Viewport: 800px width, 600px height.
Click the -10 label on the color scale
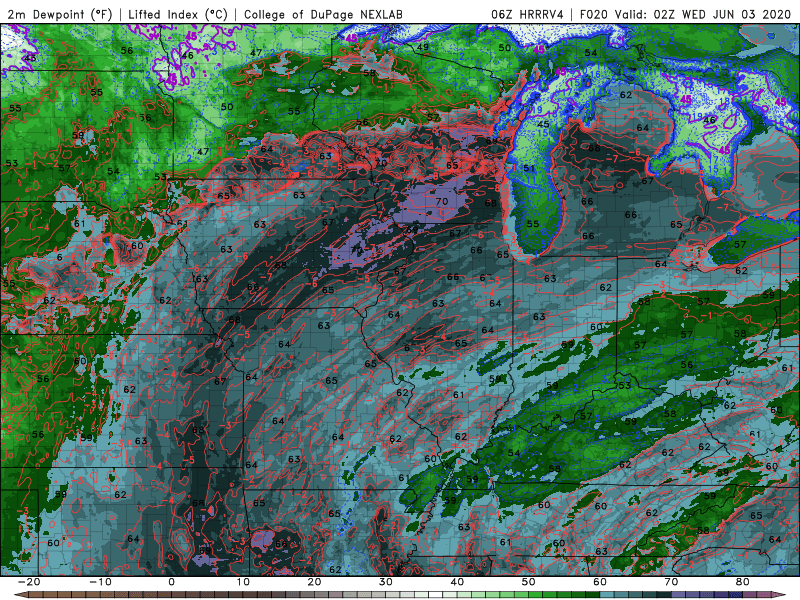pos(100,582)
